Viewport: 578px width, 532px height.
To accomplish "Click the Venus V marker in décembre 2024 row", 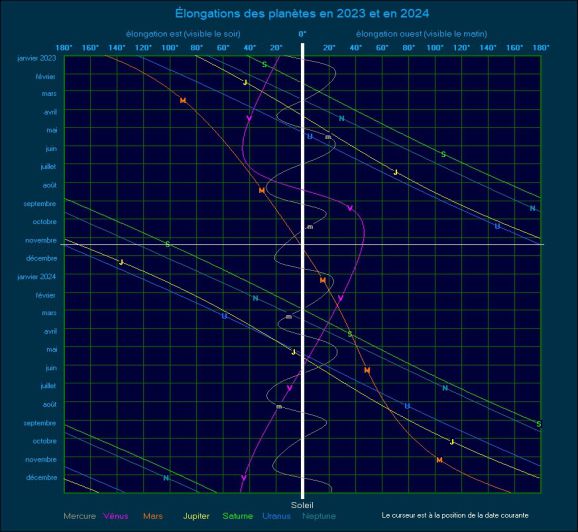I will pyautogui.click(x=243, y=477).
